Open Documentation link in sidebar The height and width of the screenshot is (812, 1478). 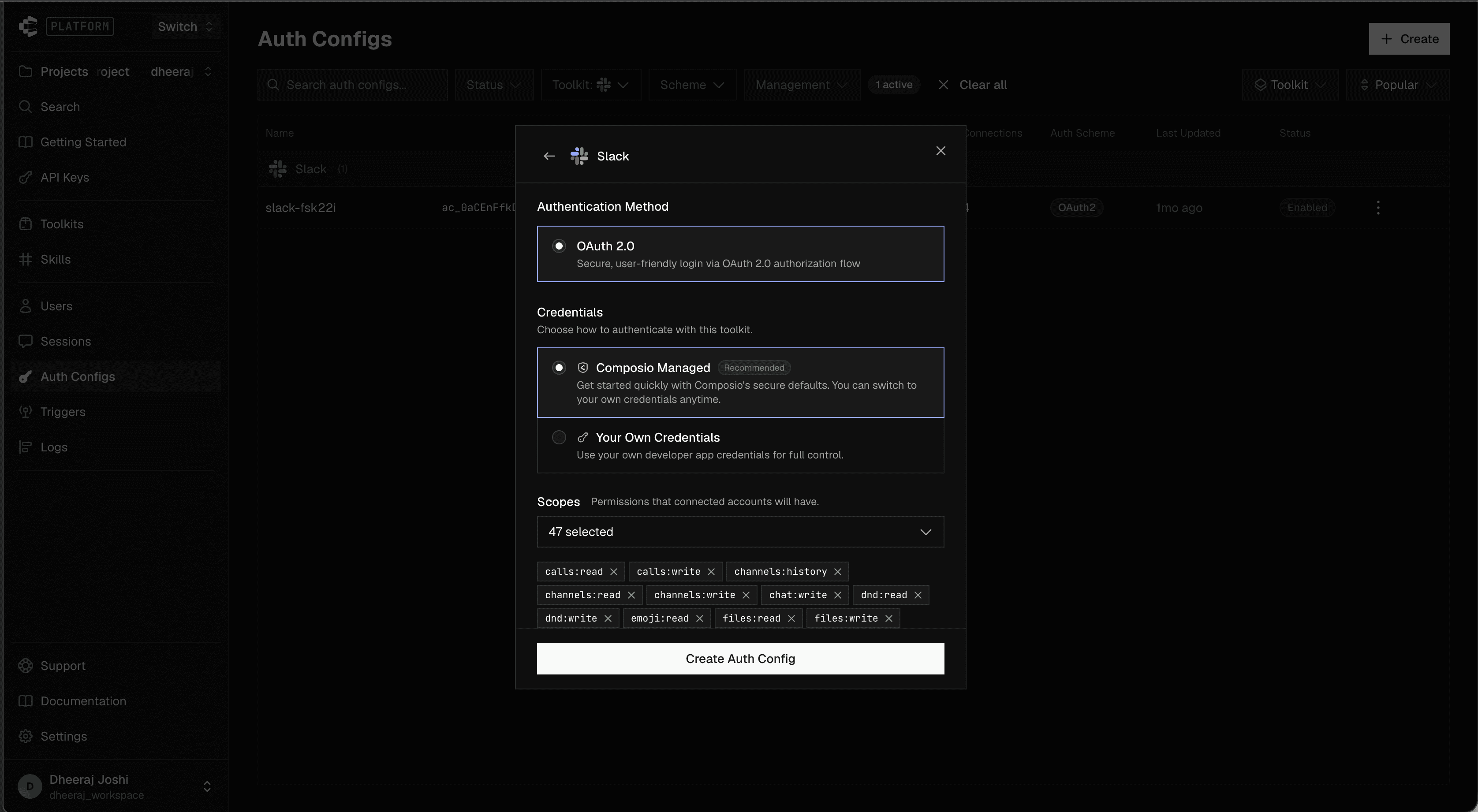pos(116,701)
